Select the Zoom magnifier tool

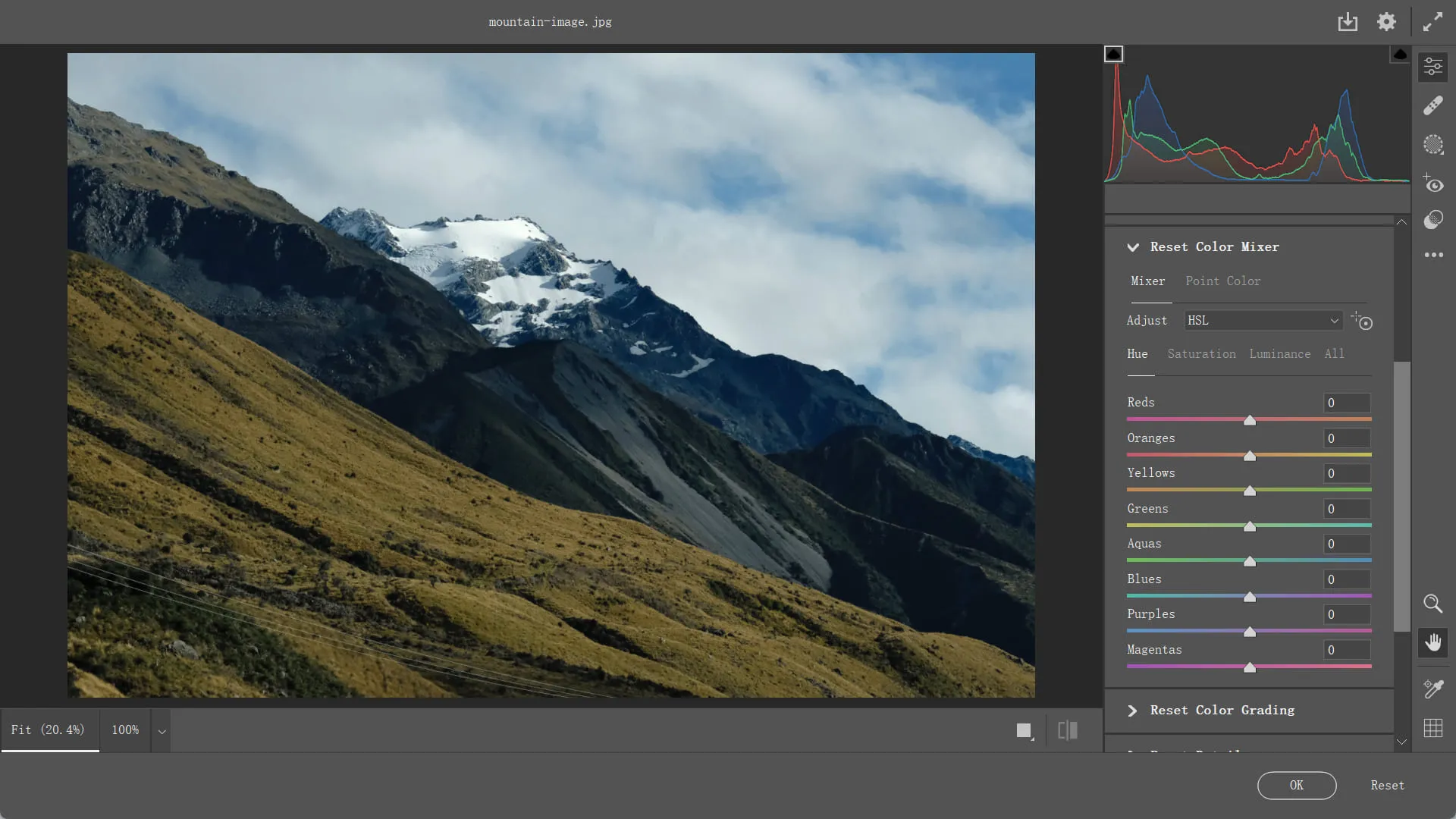click(x=1432, y=604)
